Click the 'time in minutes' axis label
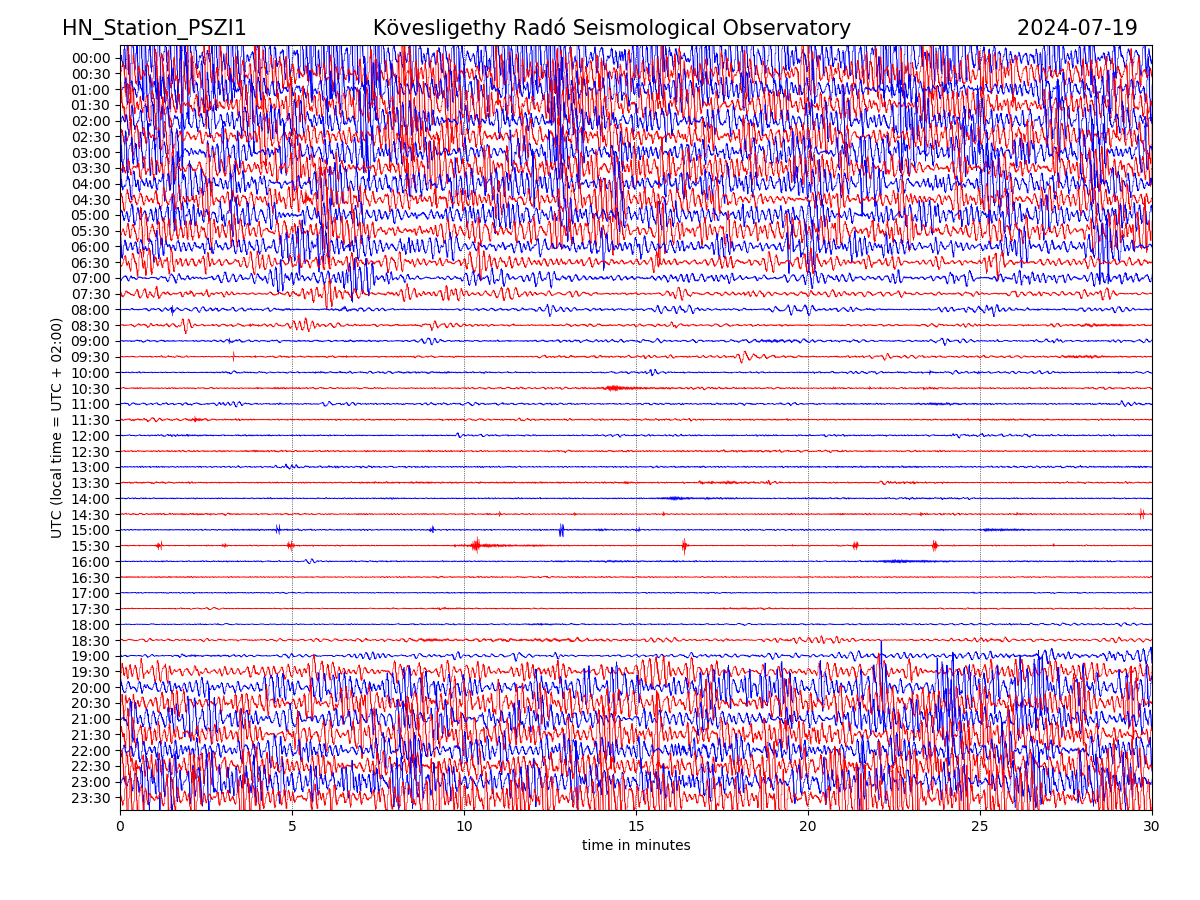Screen dimensions: 1200x900 click(x=636, y=846)
